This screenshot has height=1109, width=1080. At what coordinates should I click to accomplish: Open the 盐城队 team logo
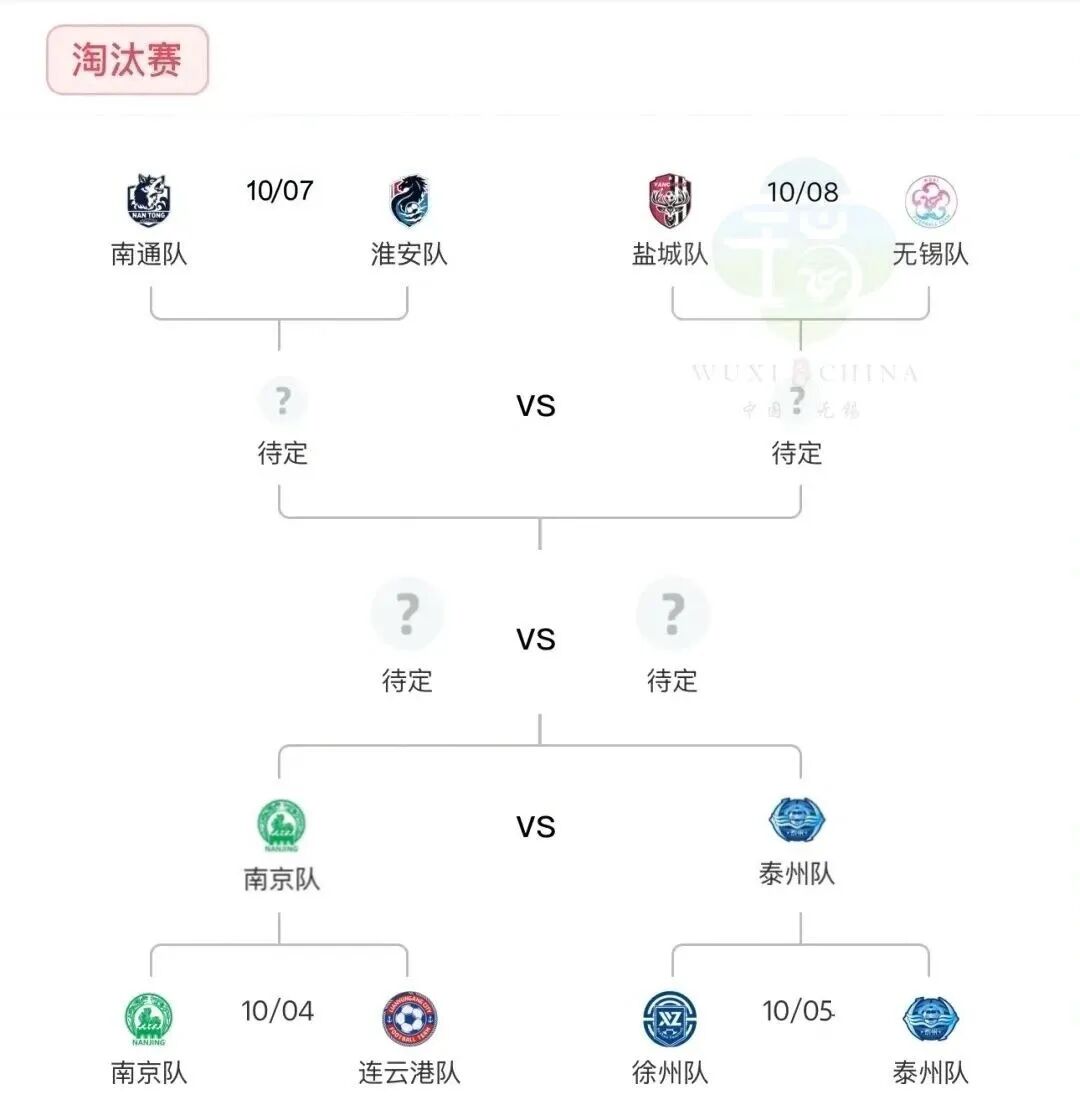tap(670, 201)
